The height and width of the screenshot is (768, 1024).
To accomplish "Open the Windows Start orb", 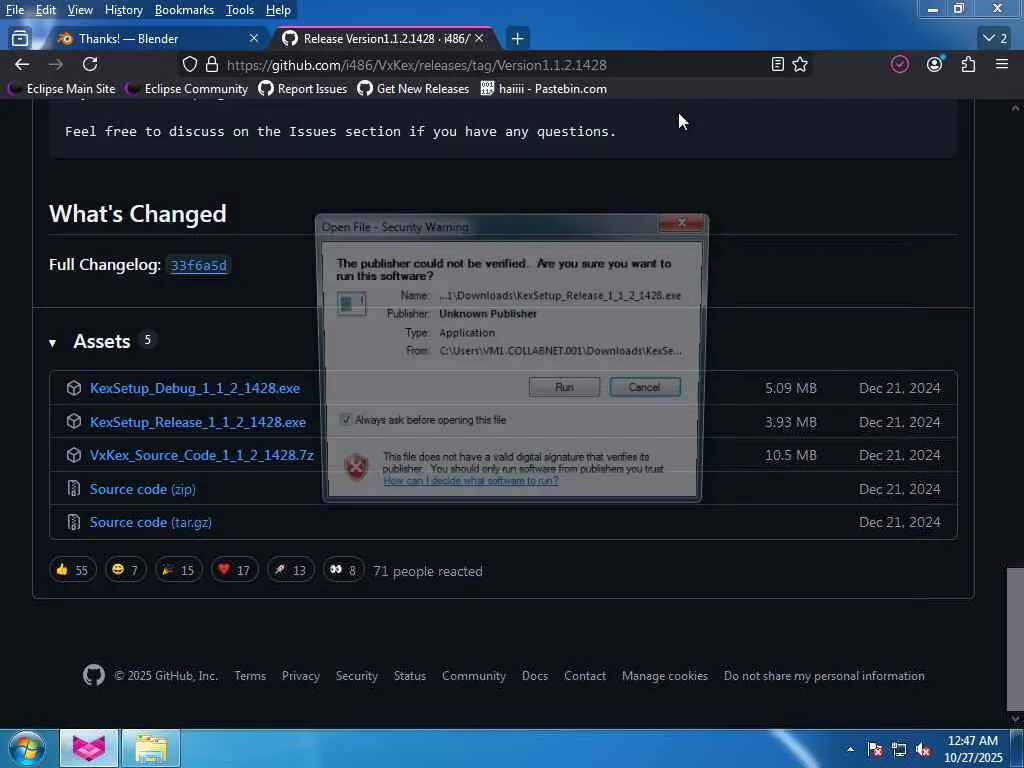I will click(x=27, y=748).
